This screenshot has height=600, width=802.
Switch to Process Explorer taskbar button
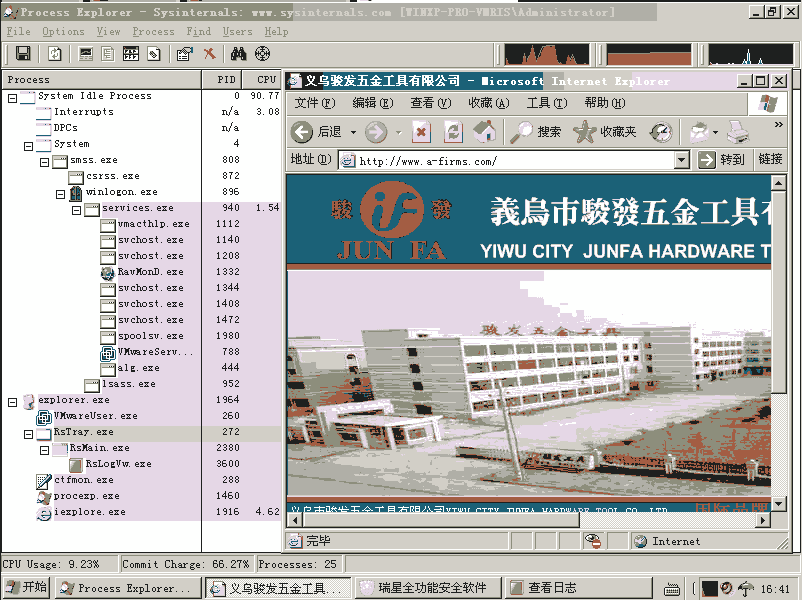click(128, 588)
